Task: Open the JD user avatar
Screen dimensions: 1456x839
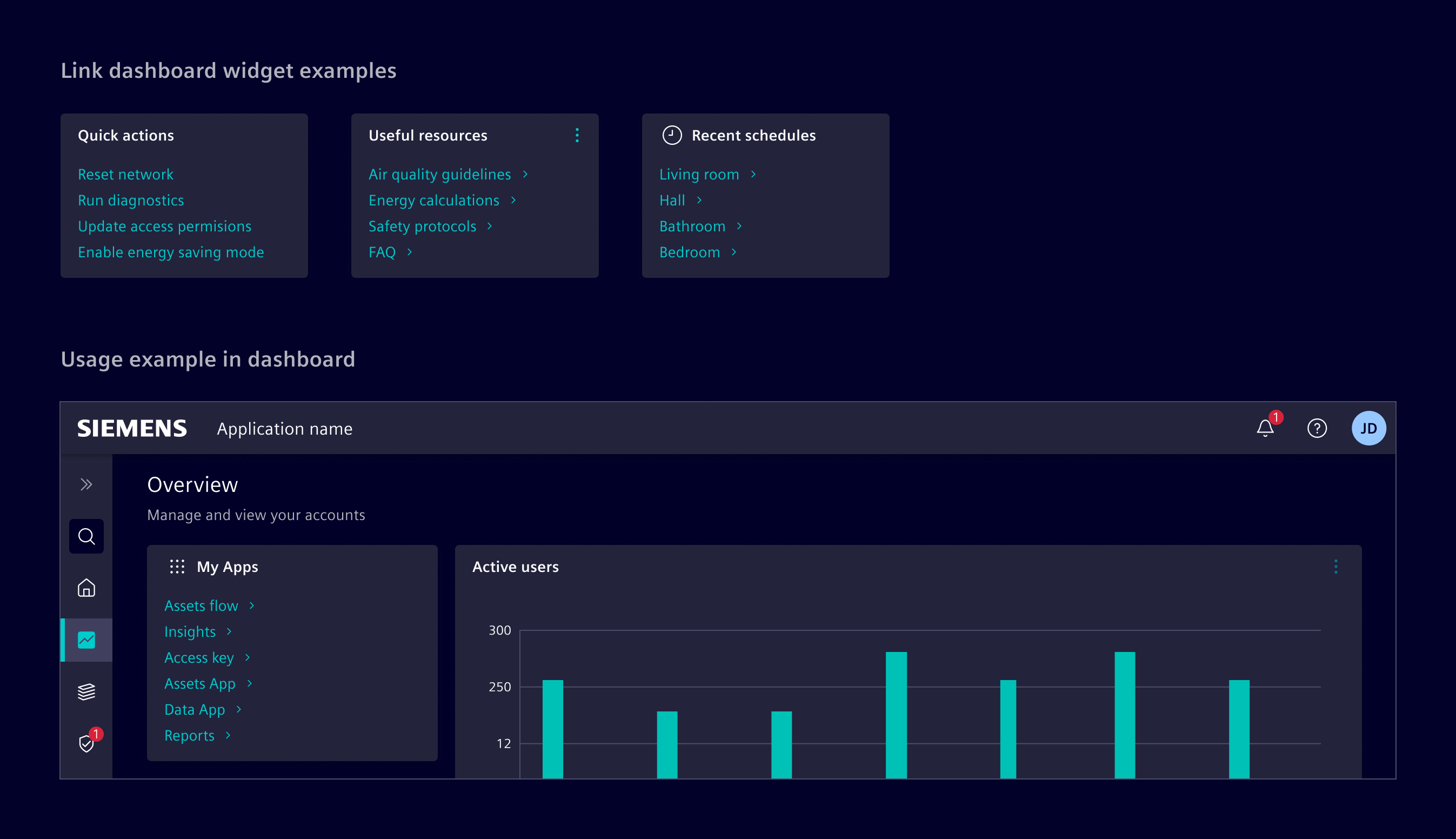Action: pos(1368,428)
